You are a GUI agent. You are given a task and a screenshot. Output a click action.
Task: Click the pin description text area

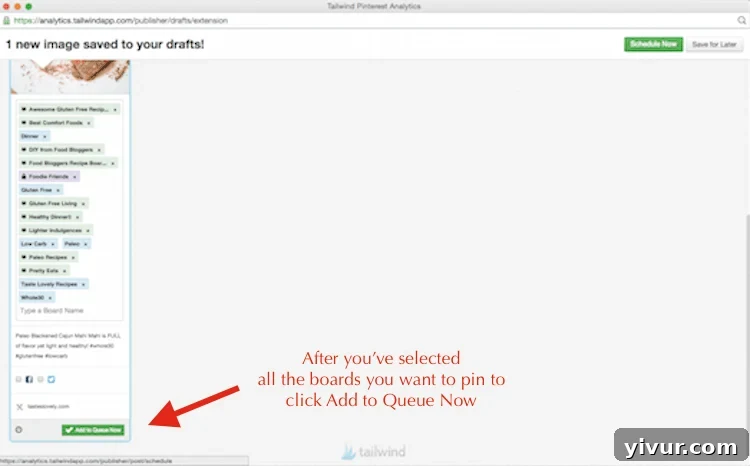click(x=69, y=345)
